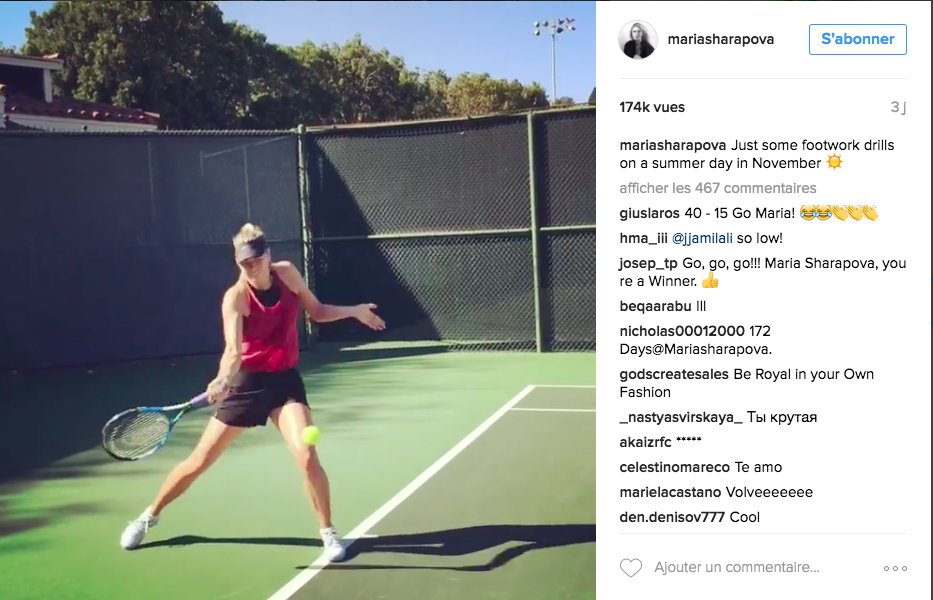Expand 'afficher les 467 commentaires'
This screenshot has width=933, height=600.
(x=718, y=188)
